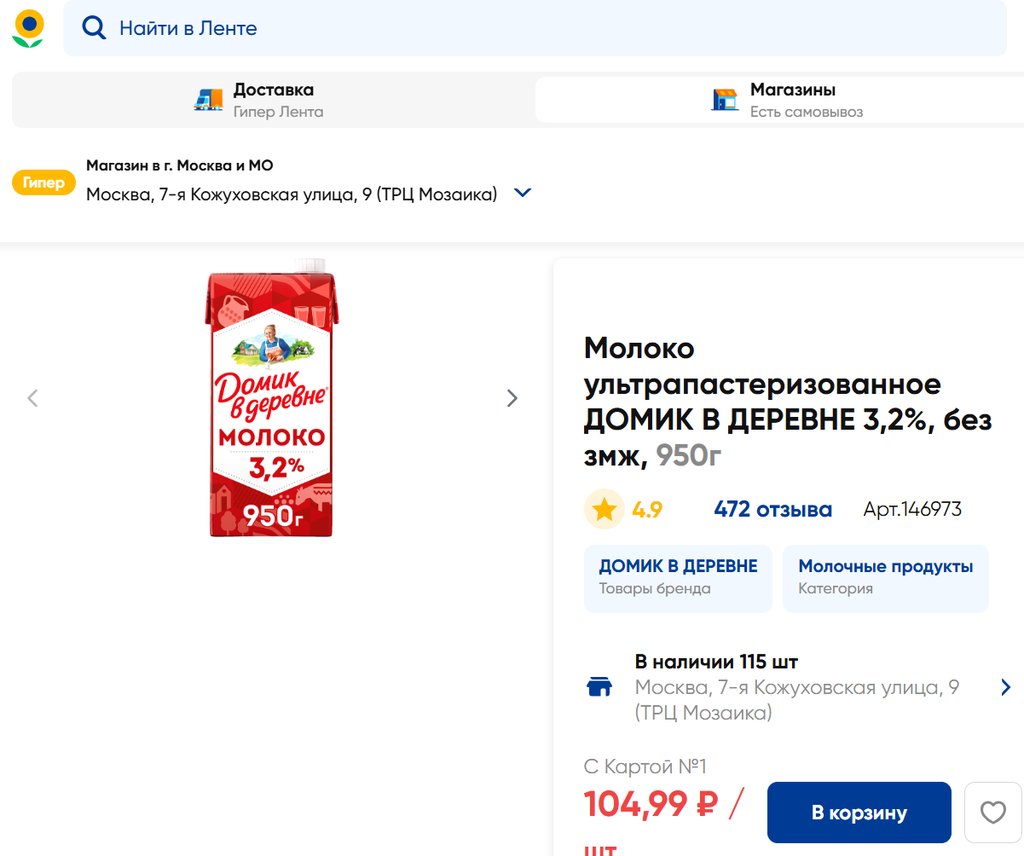This screenshot has height=856, width=1024.
Task: Click the search magnifier icon
Action: (x=94, y=28)
